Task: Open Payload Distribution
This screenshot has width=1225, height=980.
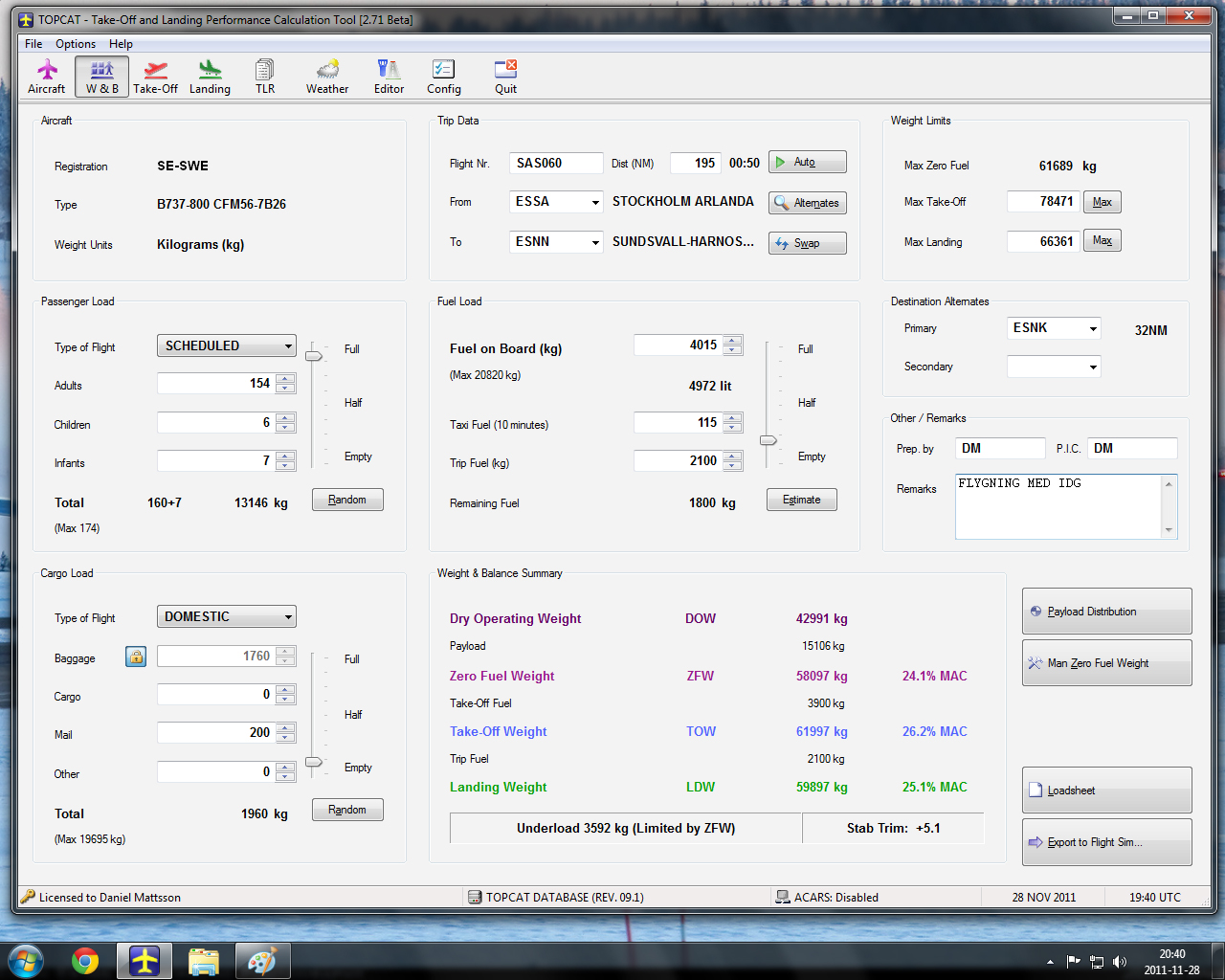Action: coord(1106,612)
